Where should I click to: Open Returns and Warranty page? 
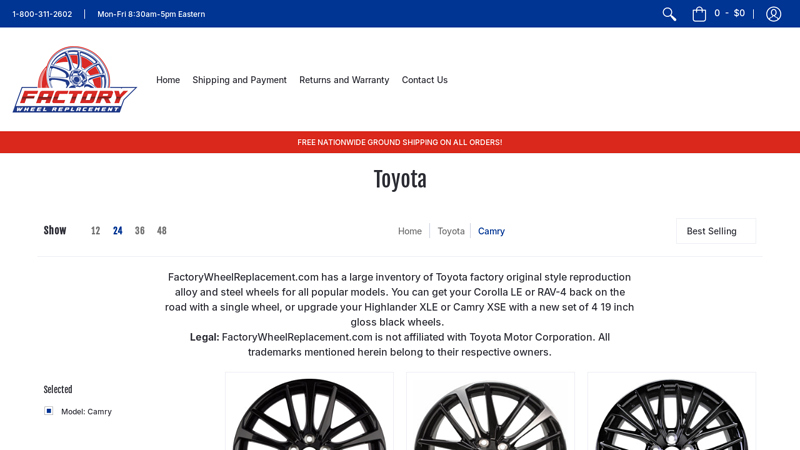click(344, 80)
